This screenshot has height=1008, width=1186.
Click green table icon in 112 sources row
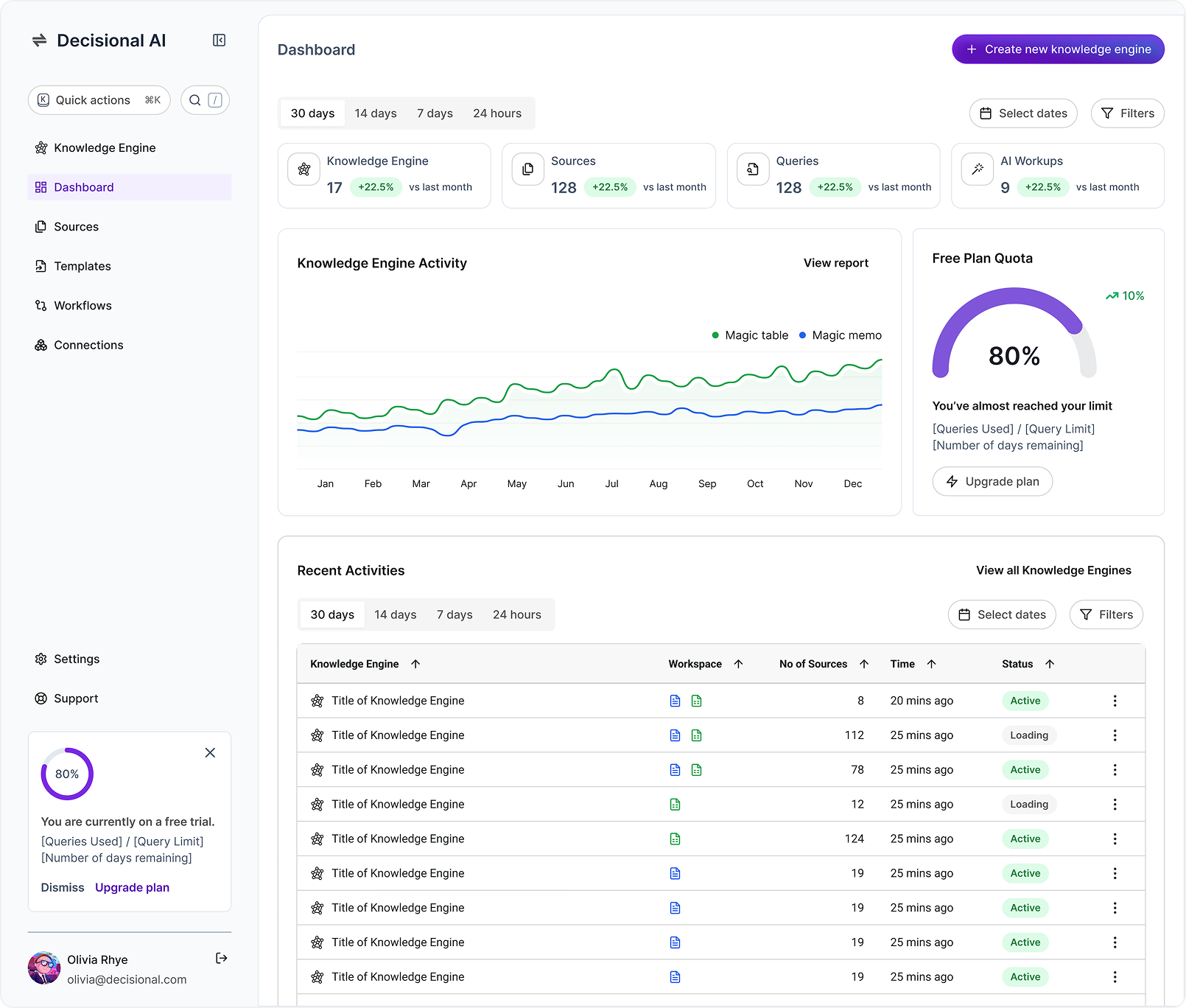click(697, 735)
